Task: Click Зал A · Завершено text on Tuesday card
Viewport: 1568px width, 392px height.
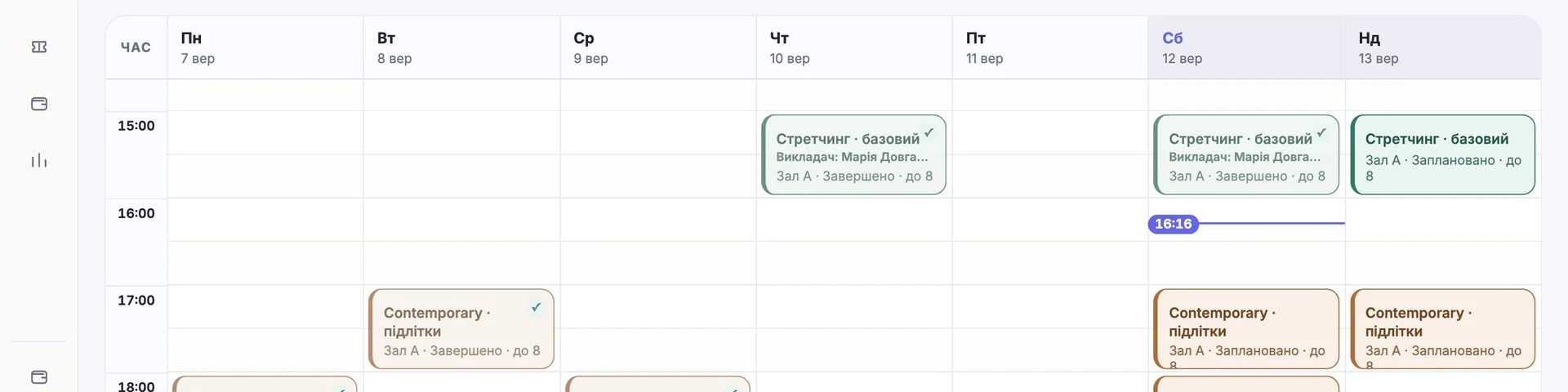Action: pyautogui.click(x=461, y=350)
